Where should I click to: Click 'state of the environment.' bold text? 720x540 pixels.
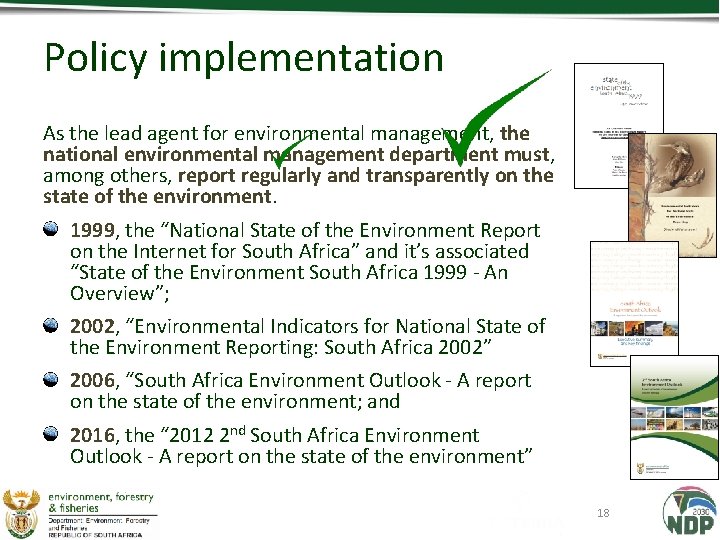pyautogui.click(x=160, y=197)
